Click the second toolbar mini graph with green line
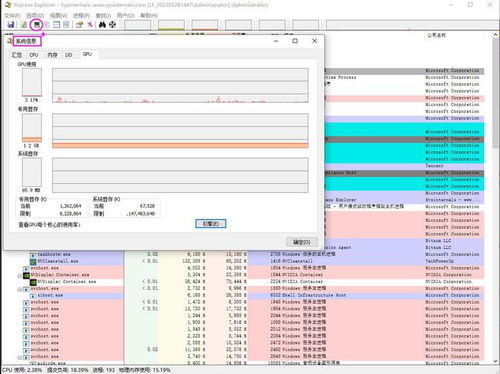The height and width of the screenshot is (374, 500). tap(171, 25)
